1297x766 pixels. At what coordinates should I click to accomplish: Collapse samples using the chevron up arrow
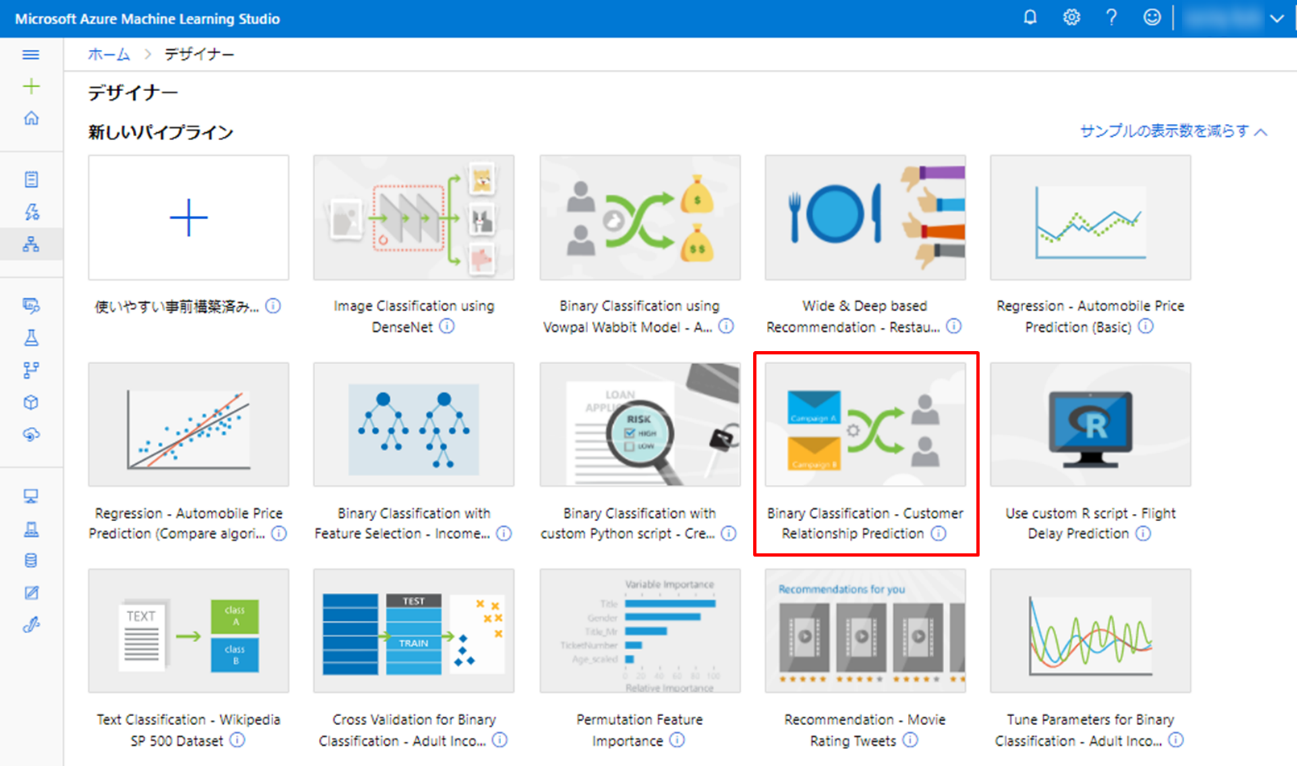(x=1261, y=131)
